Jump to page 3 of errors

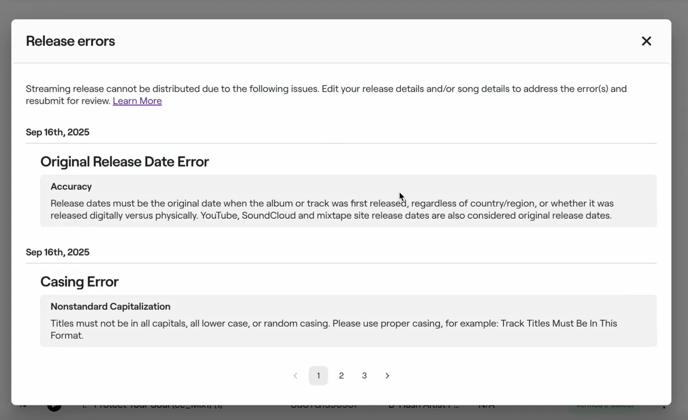point(364,376)
